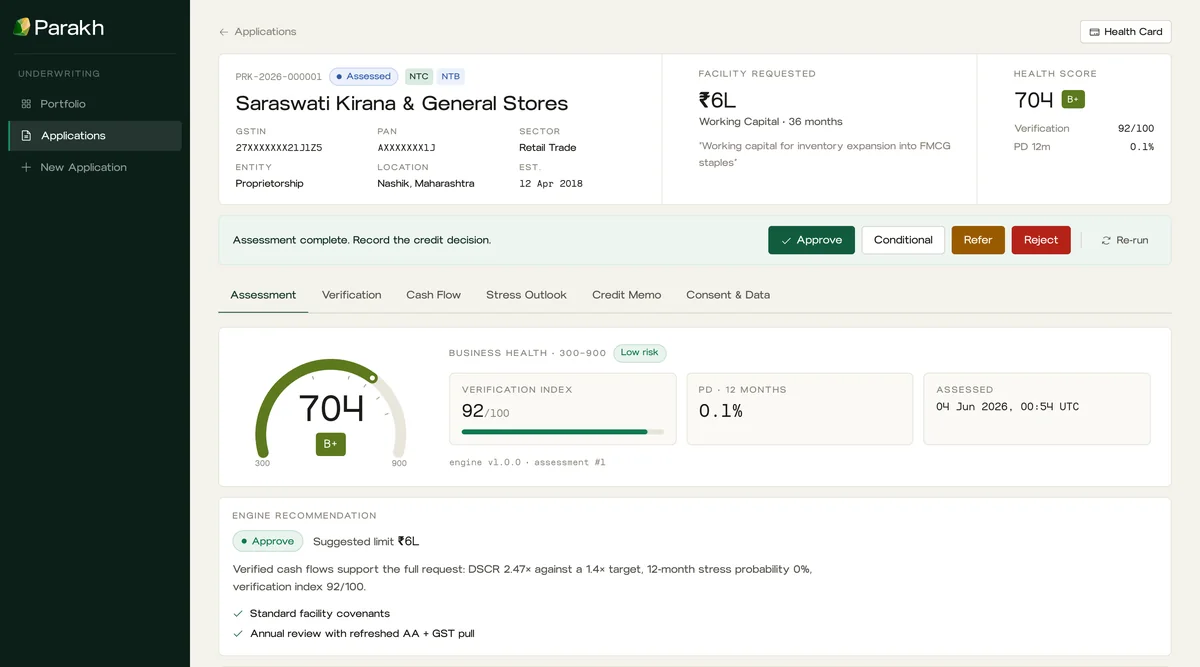Click the Low risk badge

(640, 353)
